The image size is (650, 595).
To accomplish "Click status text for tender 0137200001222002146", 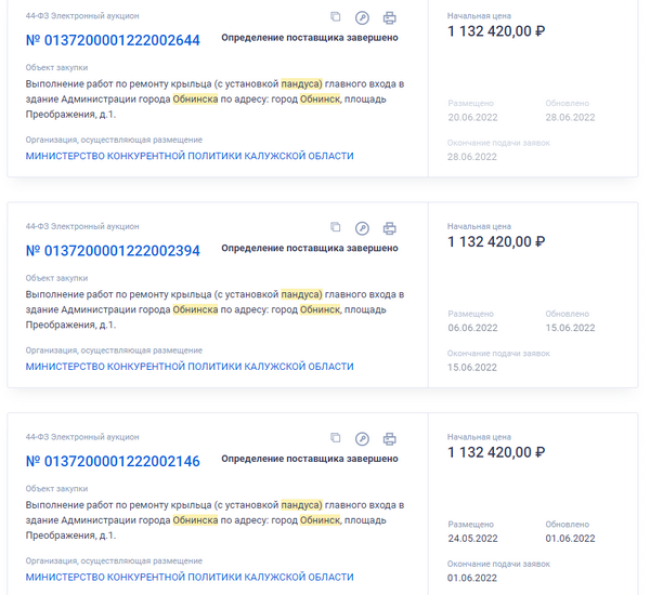I will pyautogui.click(x=310, y=459).
